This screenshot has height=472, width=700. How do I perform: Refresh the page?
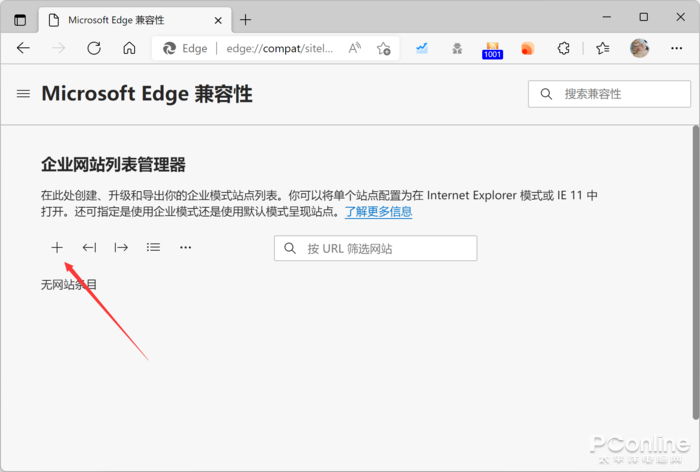click(94, 48)
